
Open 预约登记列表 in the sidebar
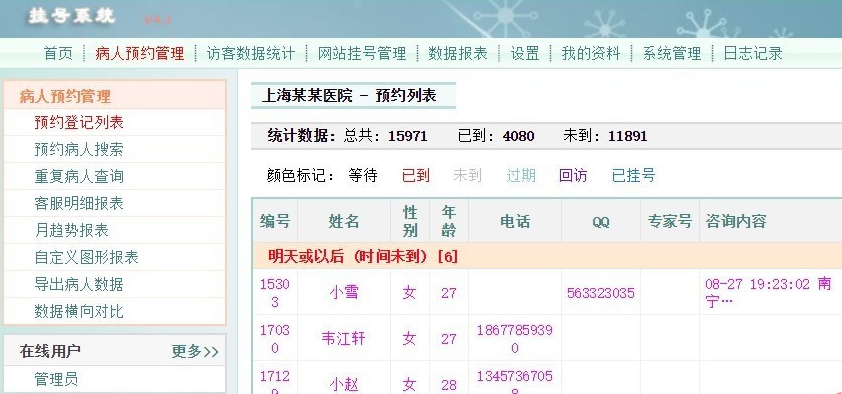[79, 122]
